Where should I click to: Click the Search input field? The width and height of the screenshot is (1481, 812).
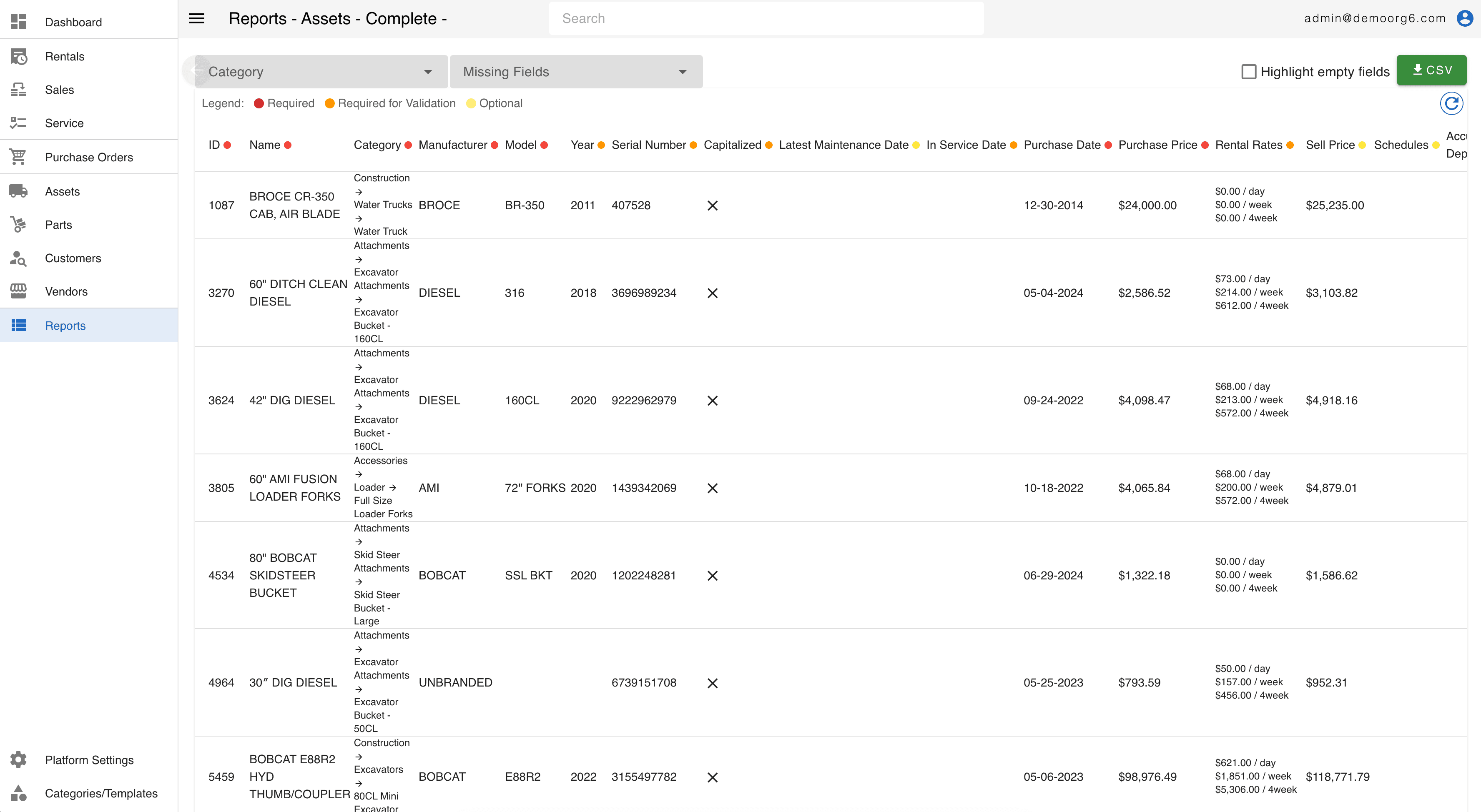click(x=766, y=18)
